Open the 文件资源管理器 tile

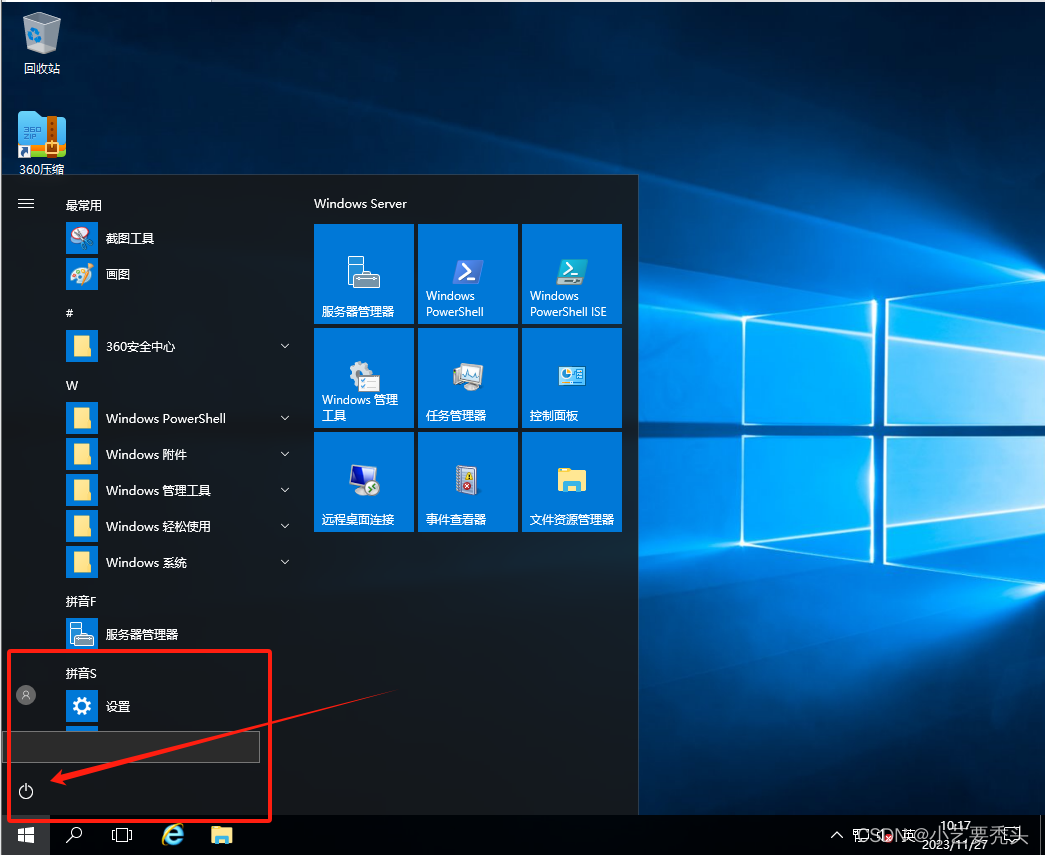pyautogui.click(x=572, y=482)
